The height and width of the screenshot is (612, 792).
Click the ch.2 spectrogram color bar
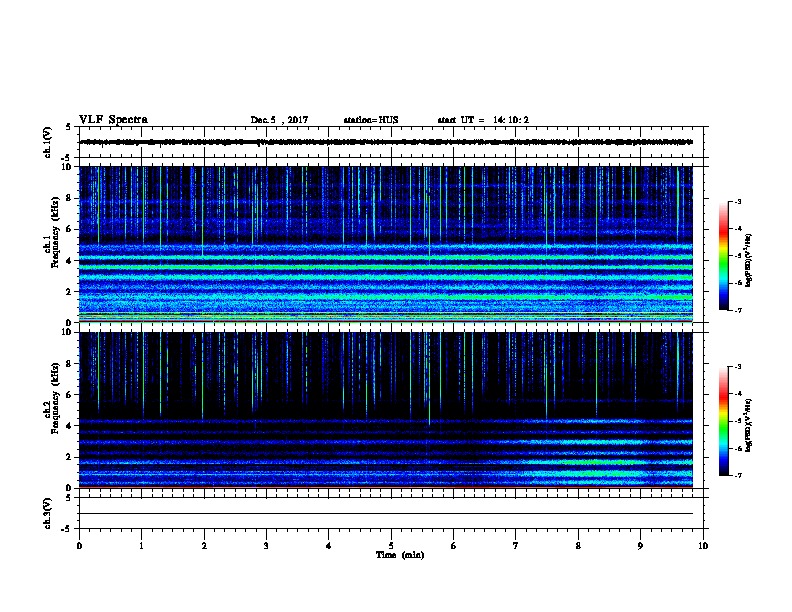click(x=724, y=421)
